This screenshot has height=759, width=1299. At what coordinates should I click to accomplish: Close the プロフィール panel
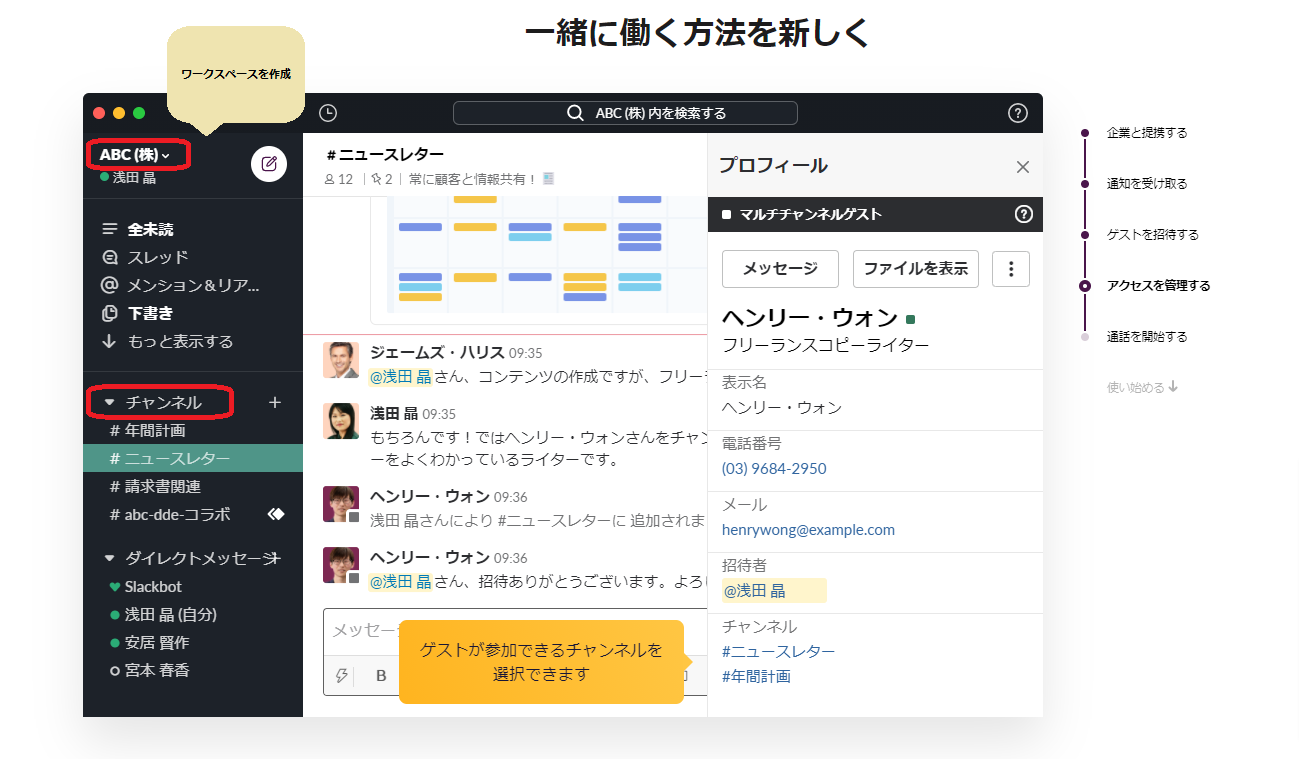[1023, 167]
